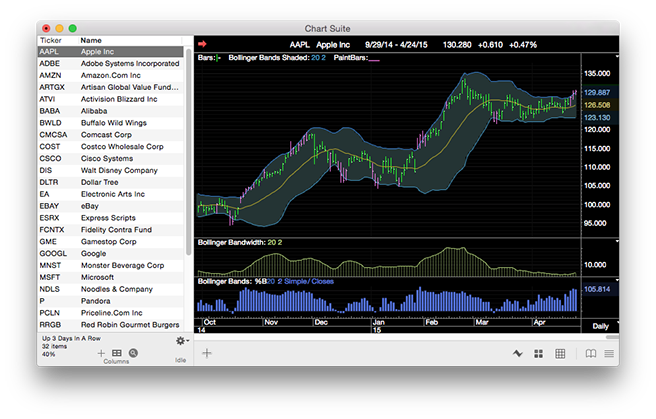656x419 pixels.
Task: Click the green Bars color marker
Action: (x=218, y=58)
